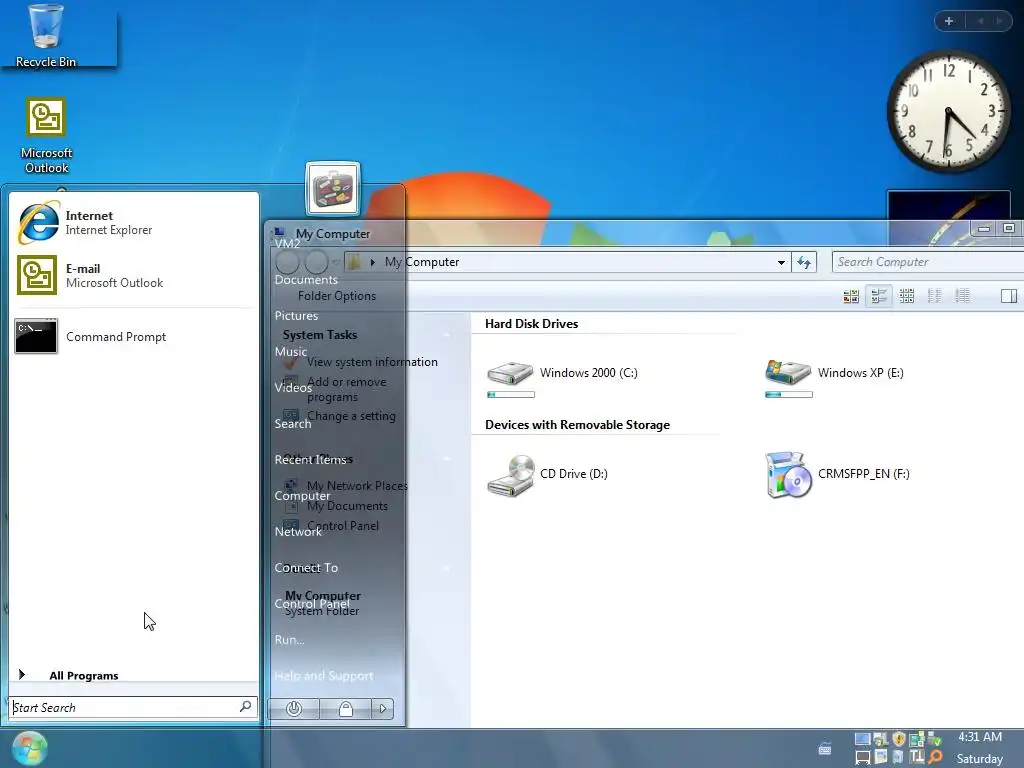Click the Search Computer field
1024x768 pixels.
tap(927, 262)
